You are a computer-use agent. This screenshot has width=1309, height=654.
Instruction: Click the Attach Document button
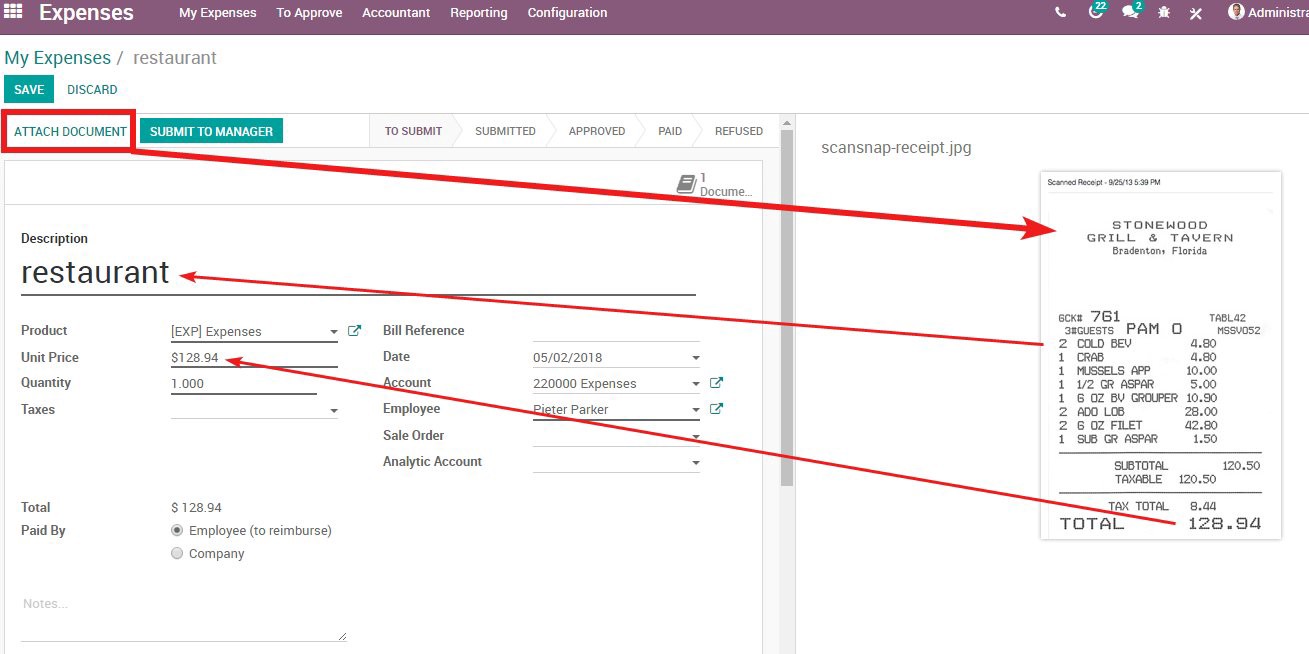[x=70, y=131]
